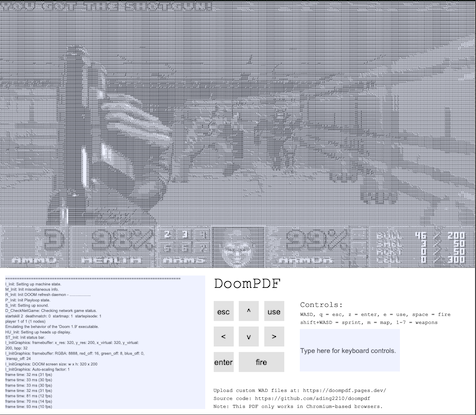476x415 pixels.
Task: Click the ammo count display
Action: pos(54,239)
